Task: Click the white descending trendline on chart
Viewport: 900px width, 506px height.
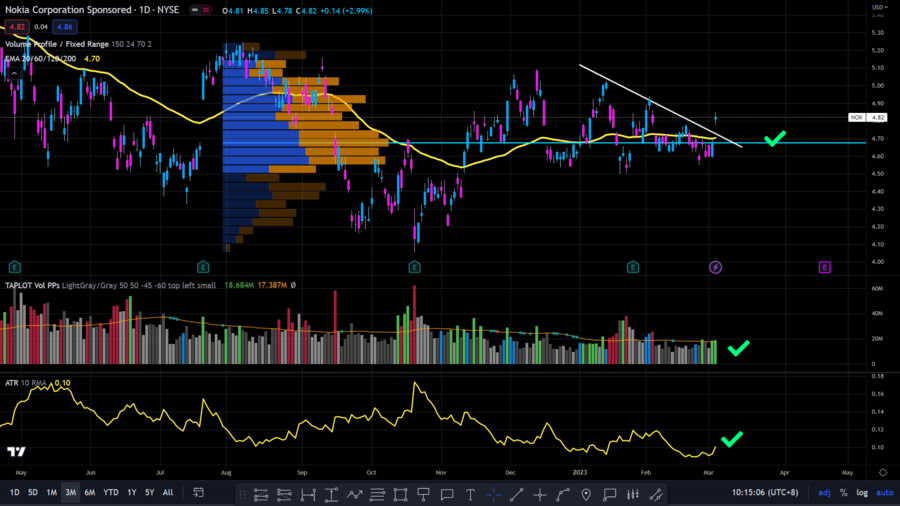Action: (x=660, y=106)
